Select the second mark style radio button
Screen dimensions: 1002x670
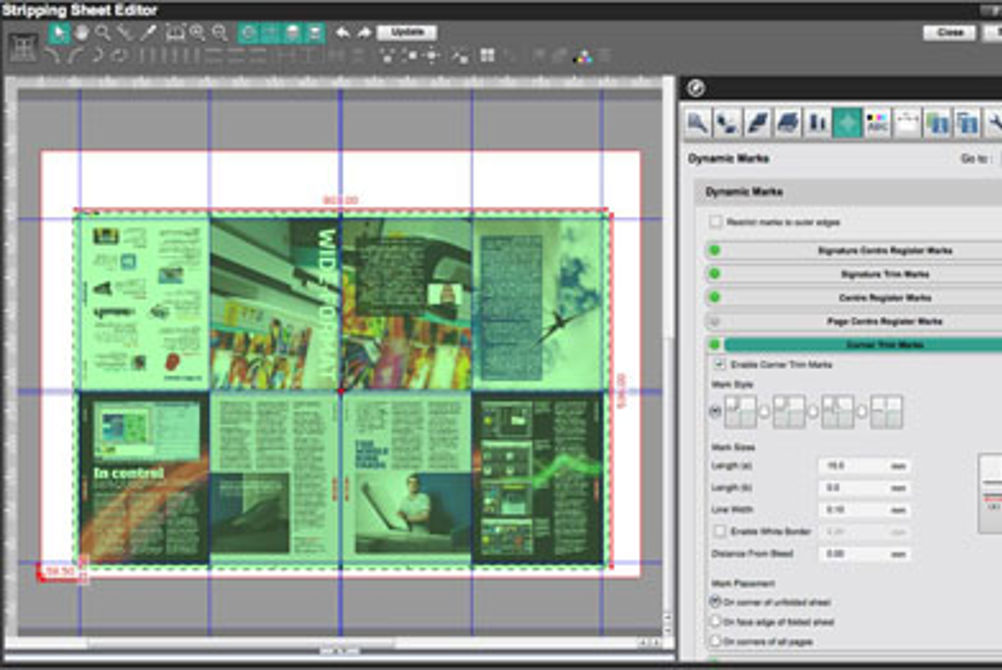[764, 411]
